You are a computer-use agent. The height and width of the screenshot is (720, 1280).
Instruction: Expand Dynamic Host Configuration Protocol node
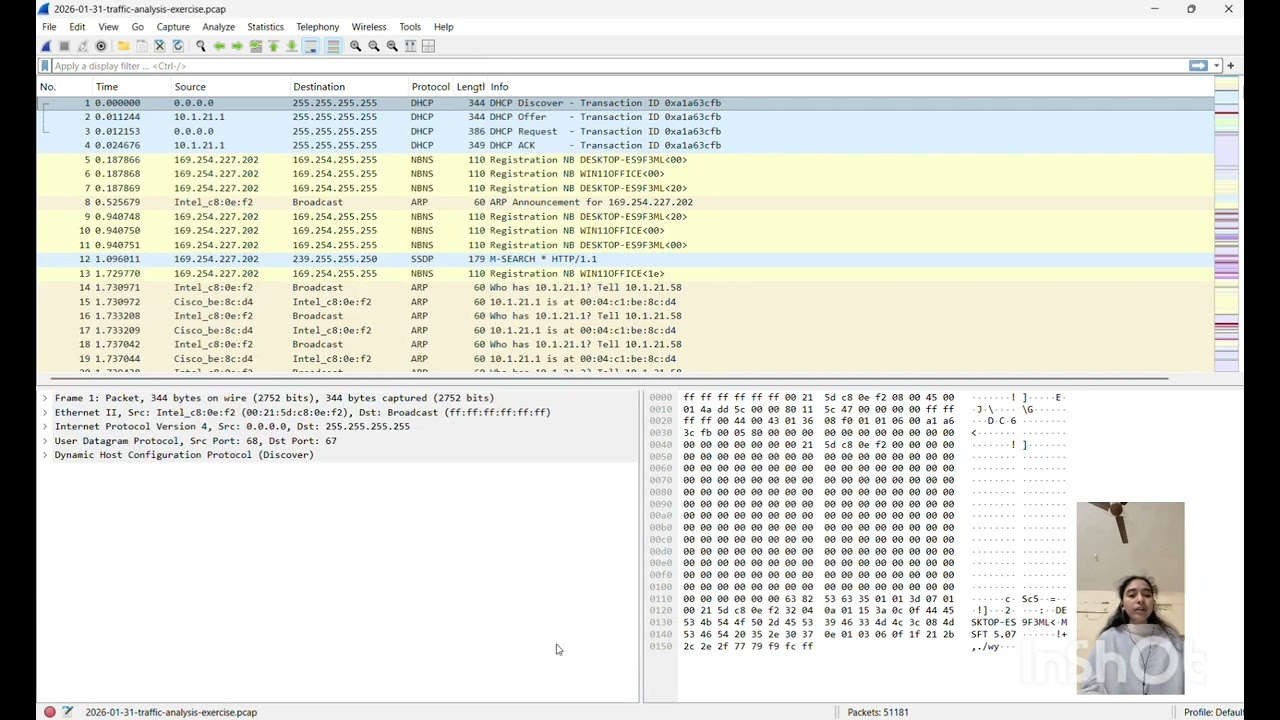[x=45, y=455]
